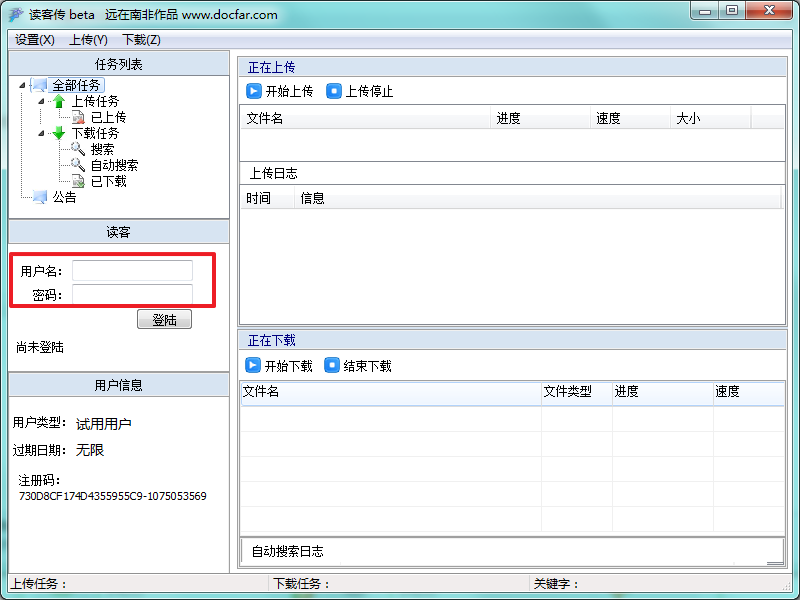Image resolution: width=800 pixels, height=600 pixels.
Task: Click the 开始下载 label
Action: point(288,366)
